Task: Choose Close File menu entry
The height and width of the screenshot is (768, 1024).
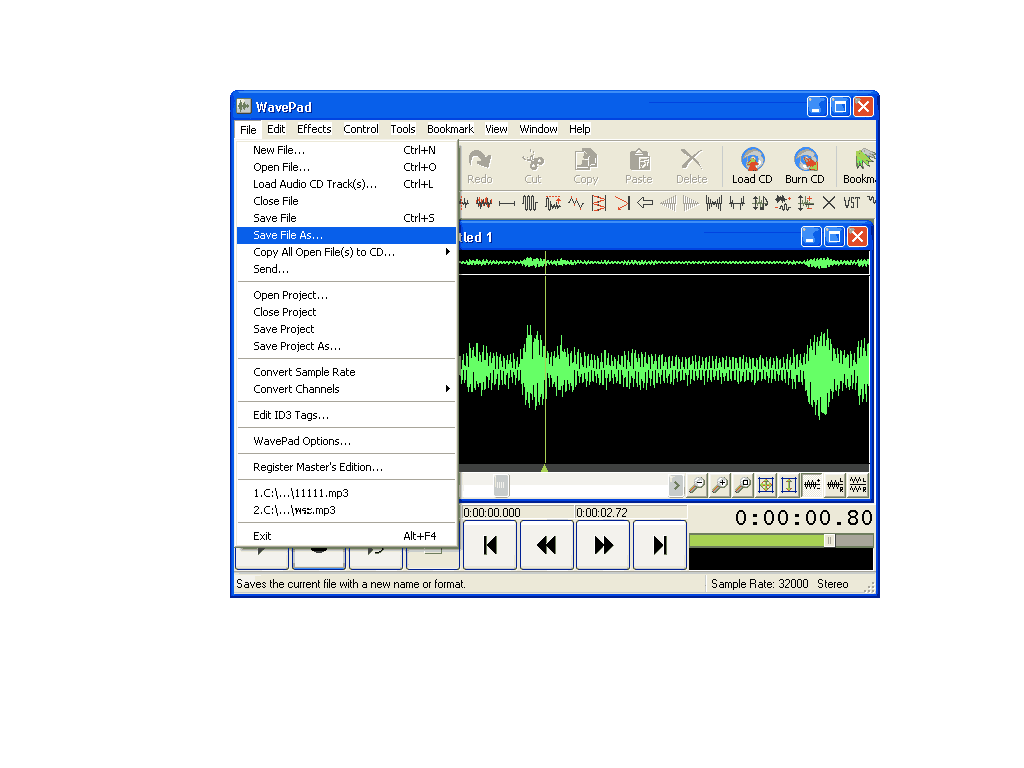Action: (346, 201)
